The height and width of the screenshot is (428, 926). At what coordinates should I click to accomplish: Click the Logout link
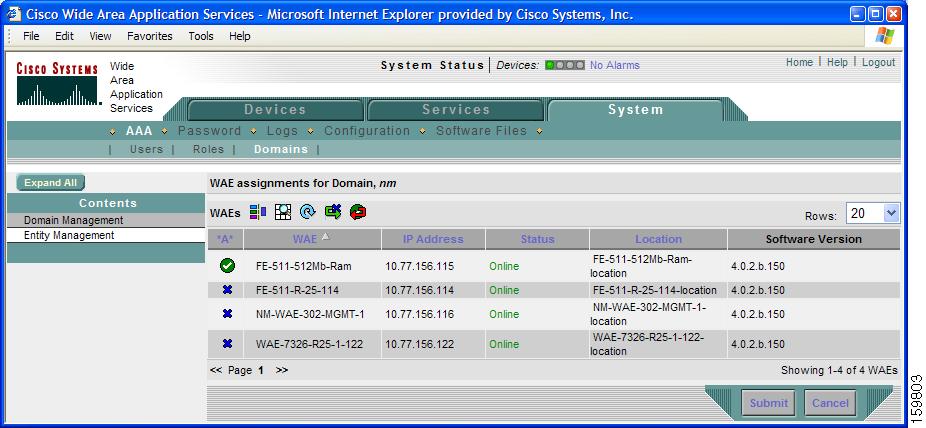879,62
